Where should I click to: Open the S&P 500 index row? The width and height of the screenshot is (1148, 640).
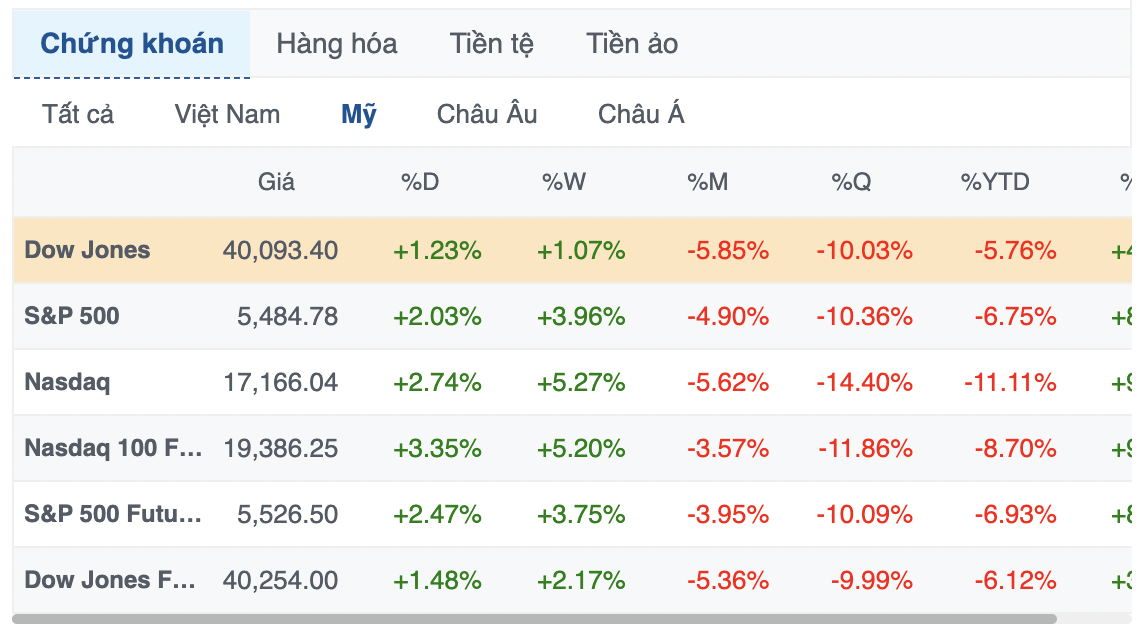[x=573, y=316]
